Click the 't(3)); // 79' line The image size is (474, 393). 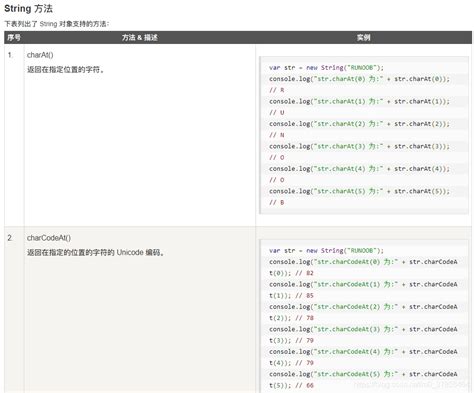(291, 340)
